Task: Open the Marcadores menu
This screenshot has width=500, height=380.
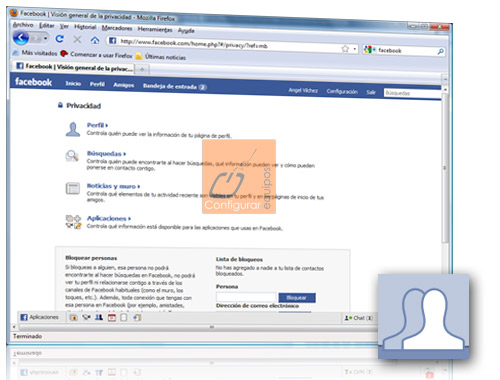Action: pos(117,28)
